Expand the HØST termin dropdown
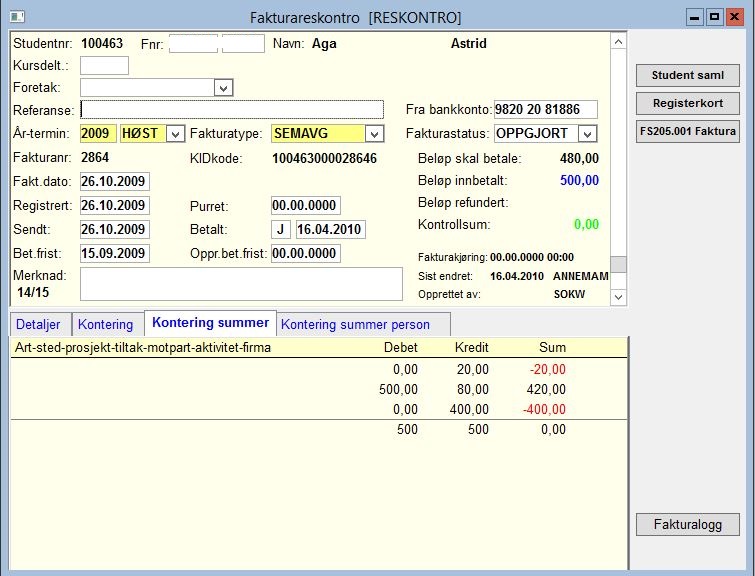The width and height of the screenshot is (755, 576). (x=175, y=134)
